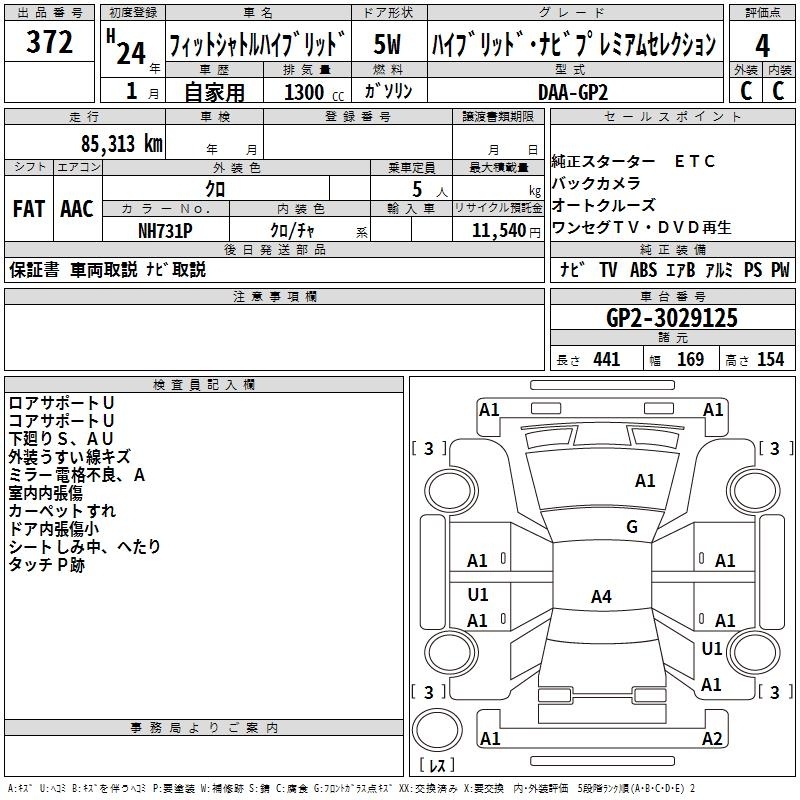This screenshot has height=800, width=800.
Task: Click the U1 dent mark above the A4 level
Action: click(x=478, y=594)
